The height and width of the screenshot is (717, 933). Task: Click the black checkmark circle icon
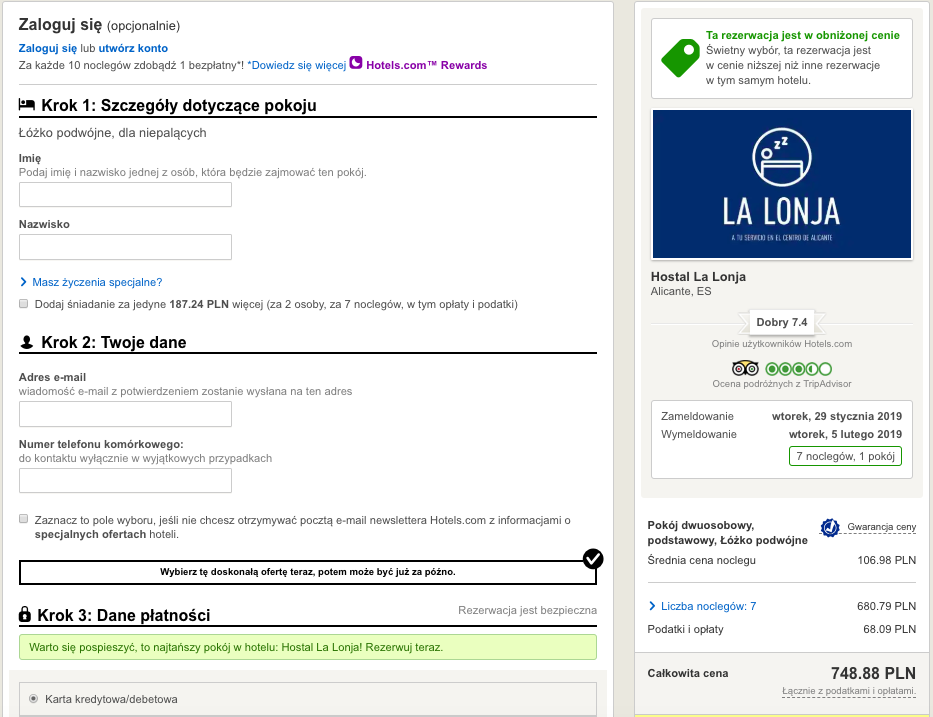point(593,558)
